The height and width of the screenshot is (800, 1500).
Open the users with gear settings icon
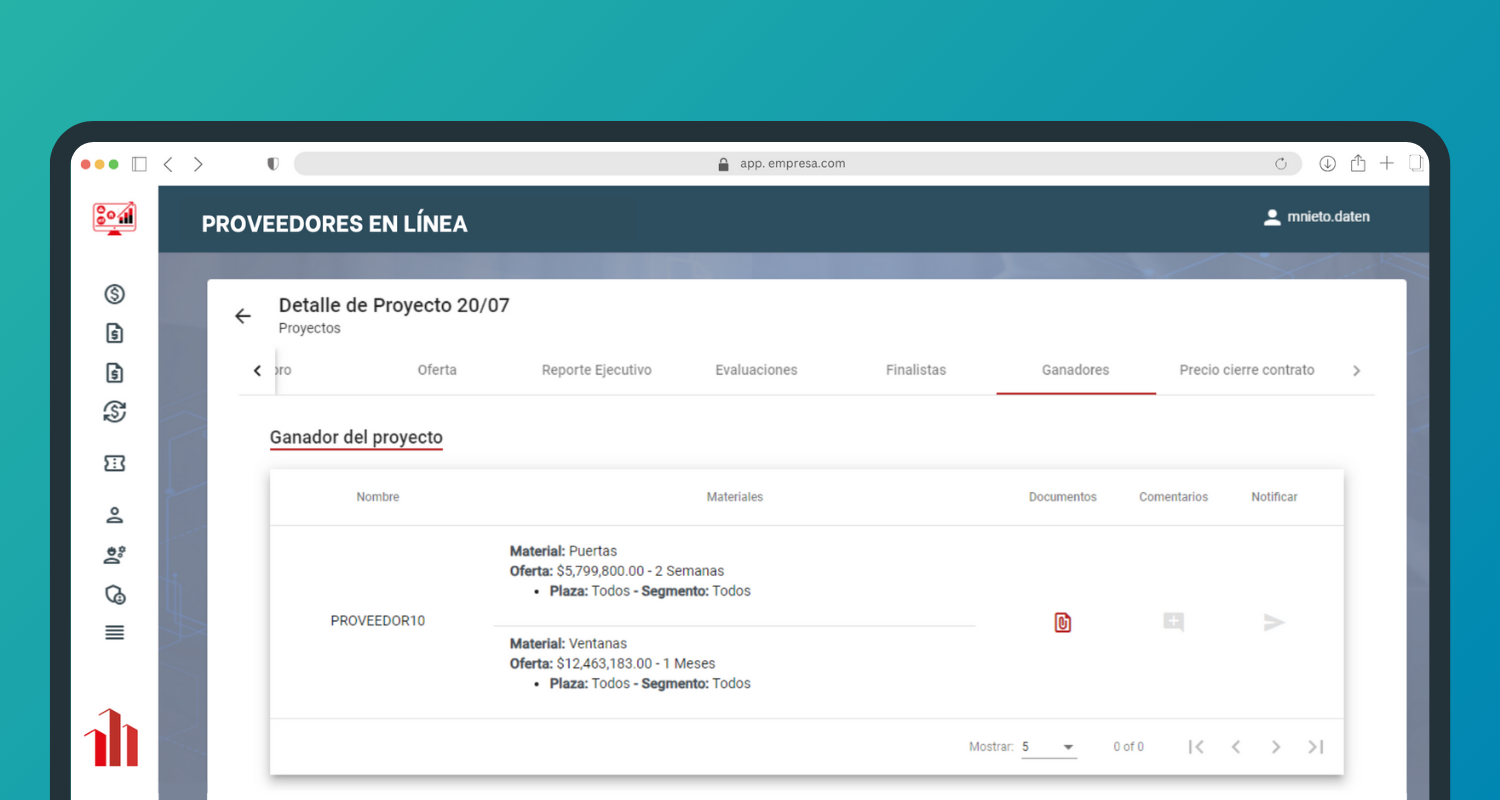click(x=115, y=555)
